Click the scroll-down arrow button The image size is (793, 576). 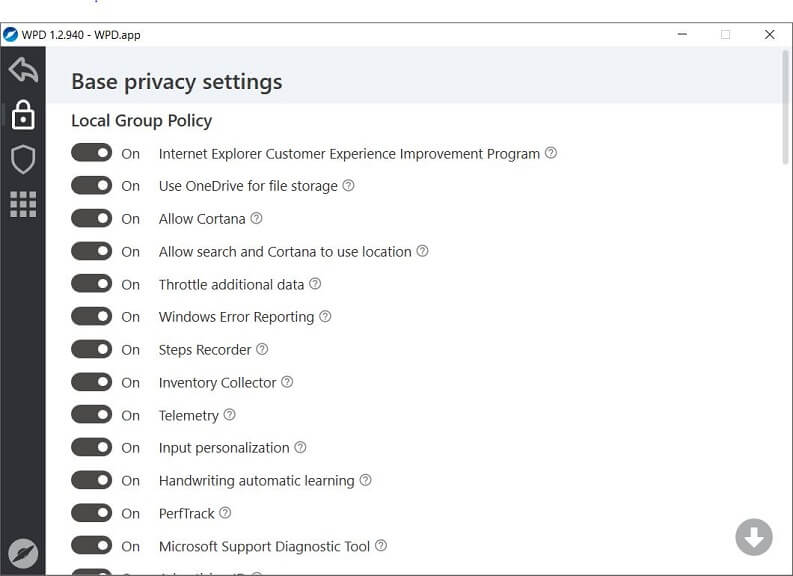click(x=754, y=537)
